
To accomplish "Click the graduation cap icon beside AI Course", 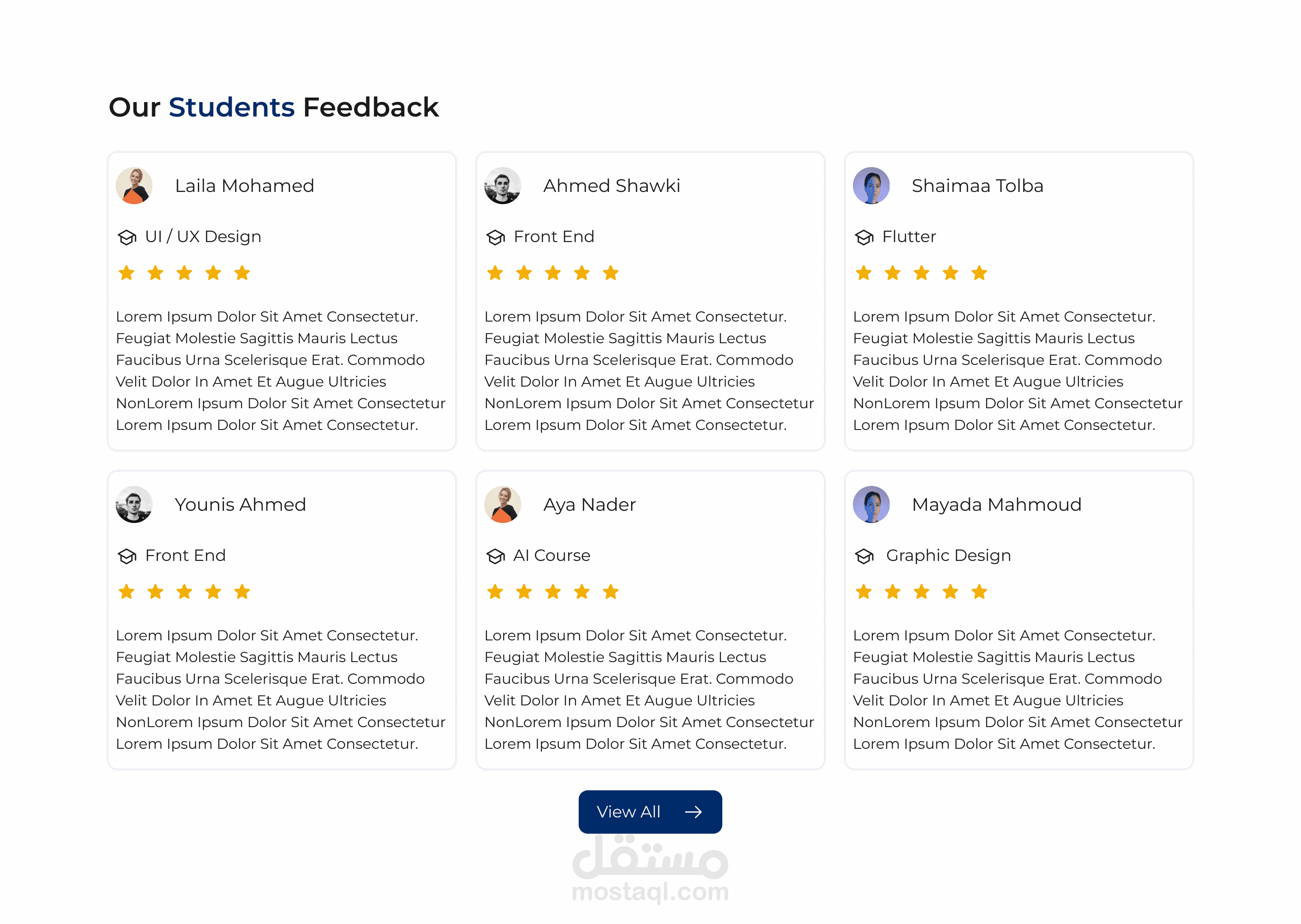I will 496,556.
